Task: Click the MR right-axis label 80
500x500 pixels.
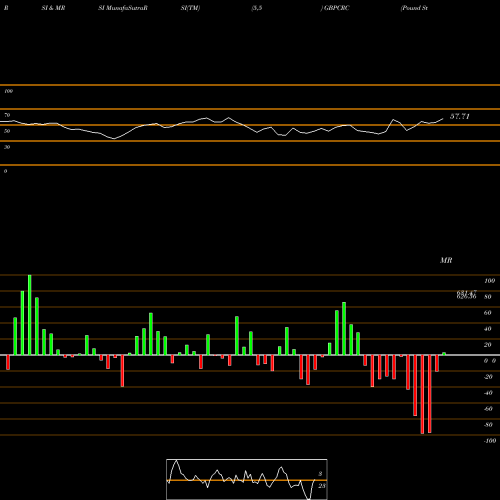Action: (x=488, y=297)
